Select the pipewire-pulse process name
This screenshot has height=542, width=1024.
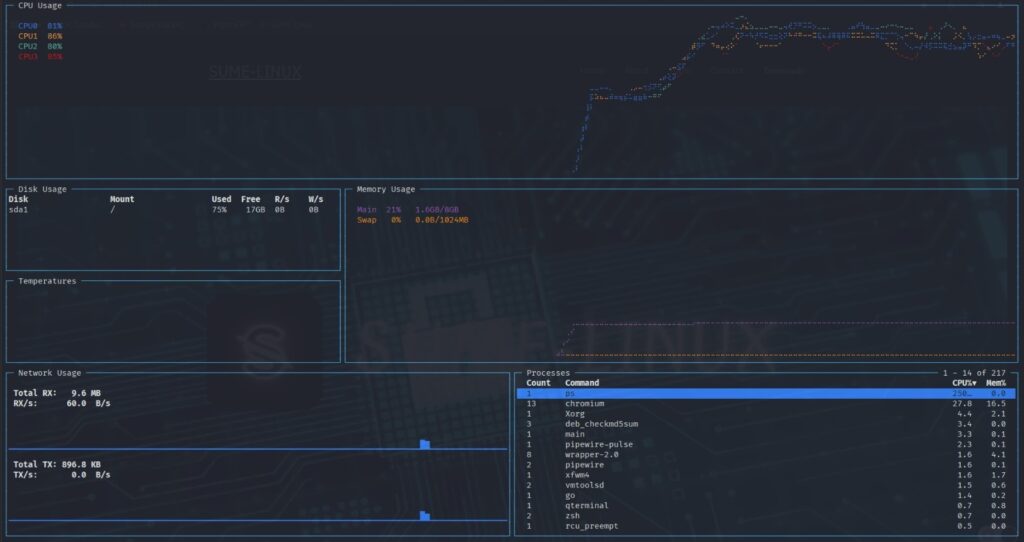coord(599,445)
